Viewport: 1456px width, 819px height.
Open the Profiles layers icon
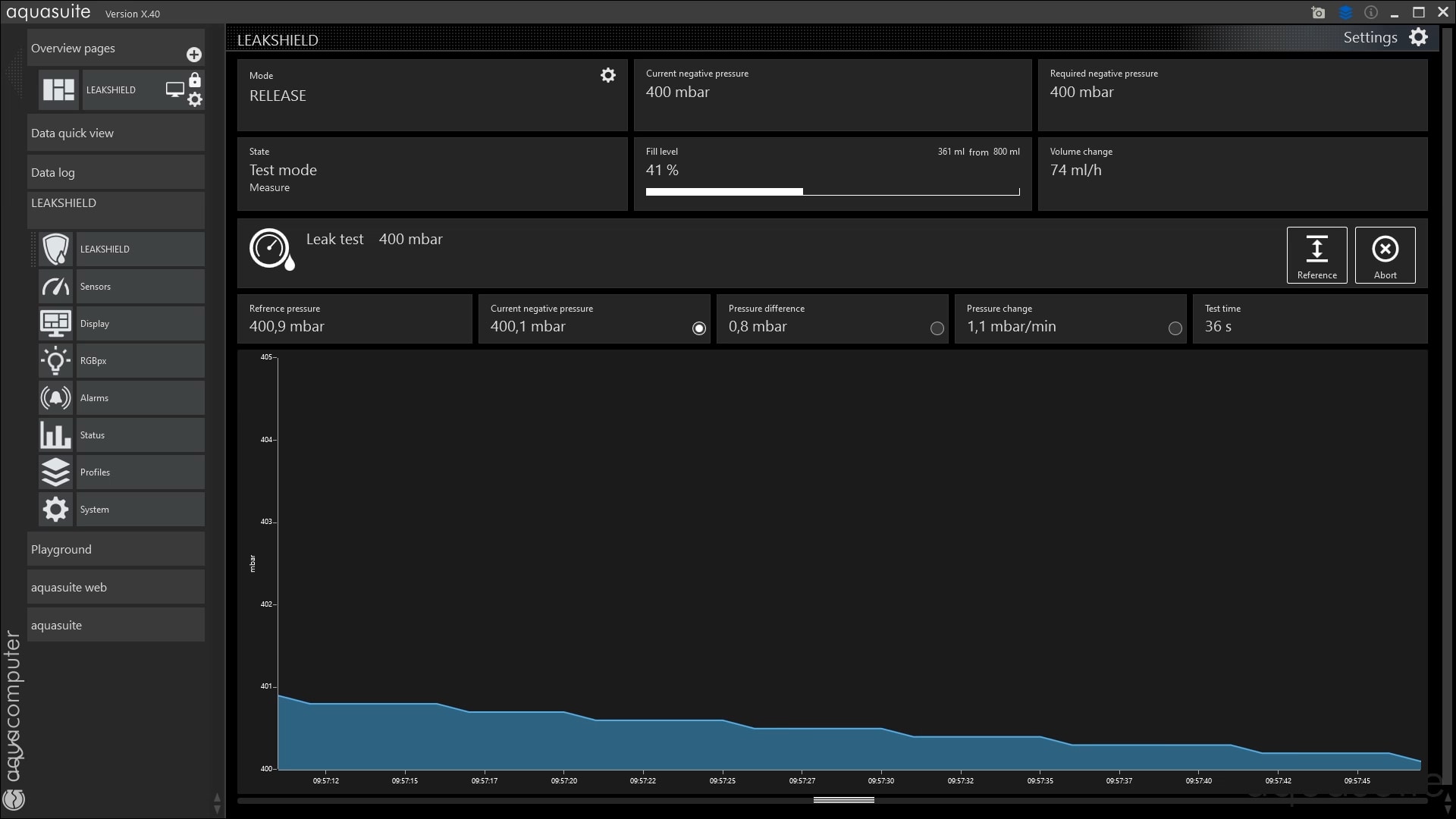tap(56, 472)
